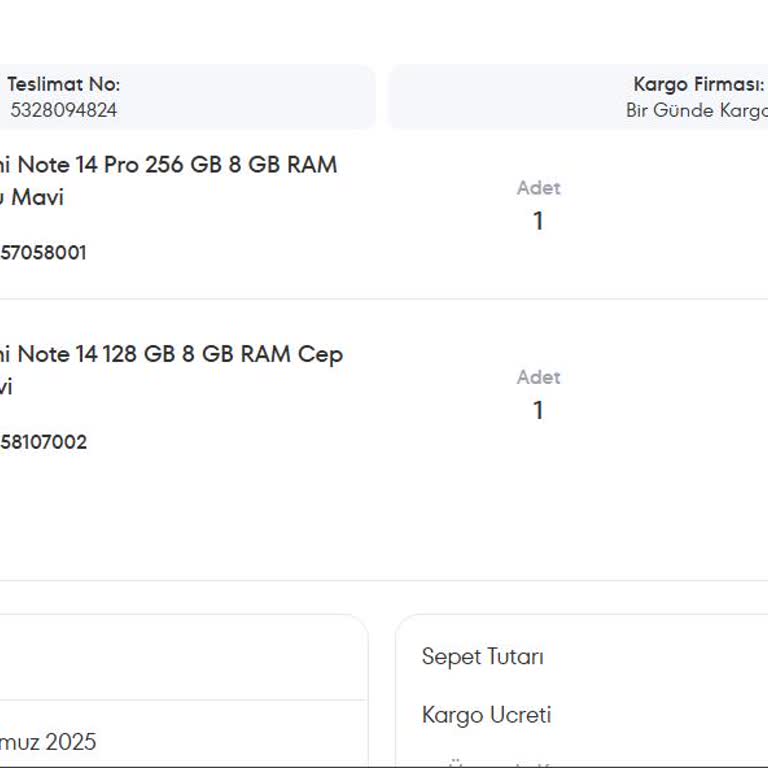Click the Bir Günde Kargo carrier name
Screen dimensions: 768x768
point(696,110)
